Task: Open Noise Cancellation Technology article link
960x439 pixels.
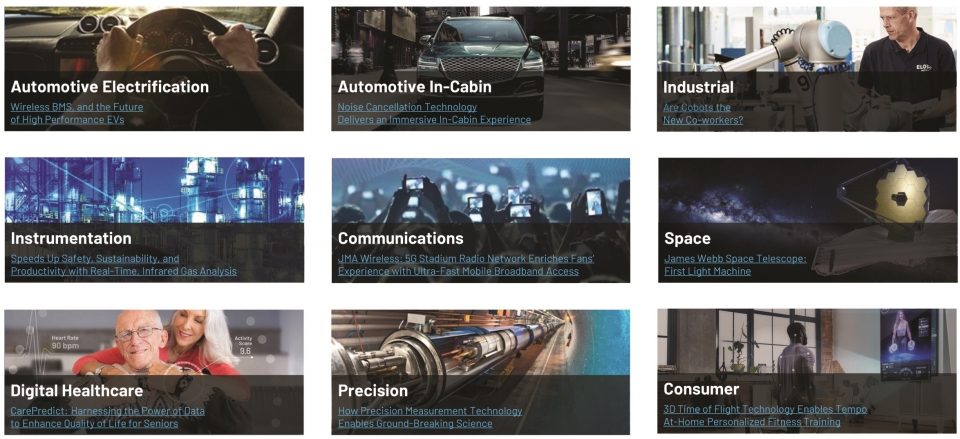Action: tap(434, 113)
